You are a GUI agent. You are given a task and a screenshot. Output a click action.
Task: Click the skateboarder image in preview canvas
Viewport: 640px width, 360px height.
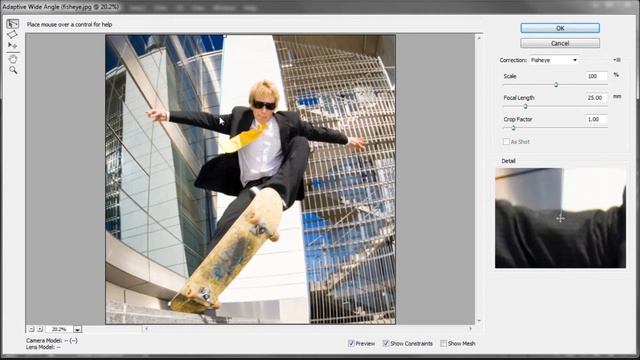[250, 179]
